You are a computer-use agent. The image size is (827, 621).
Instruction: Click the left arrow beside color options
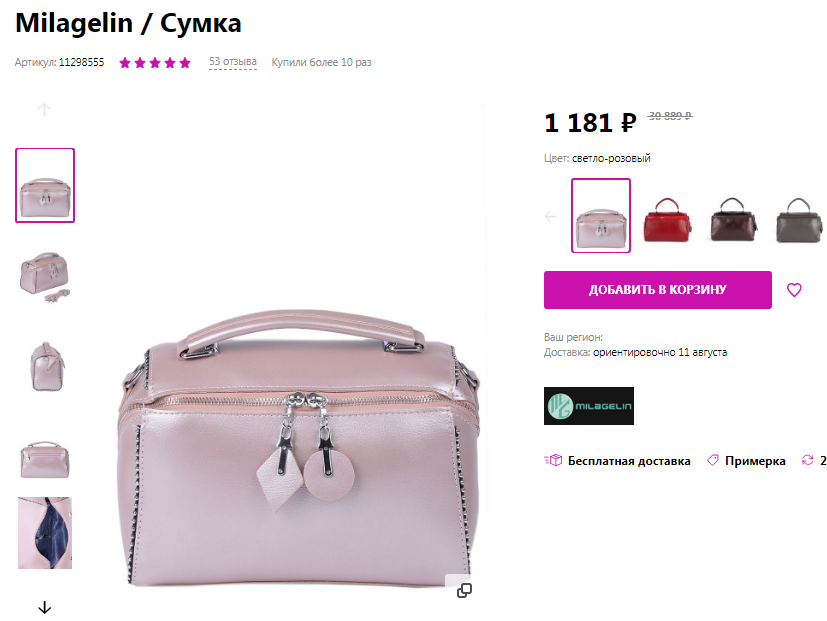(551, 216)
